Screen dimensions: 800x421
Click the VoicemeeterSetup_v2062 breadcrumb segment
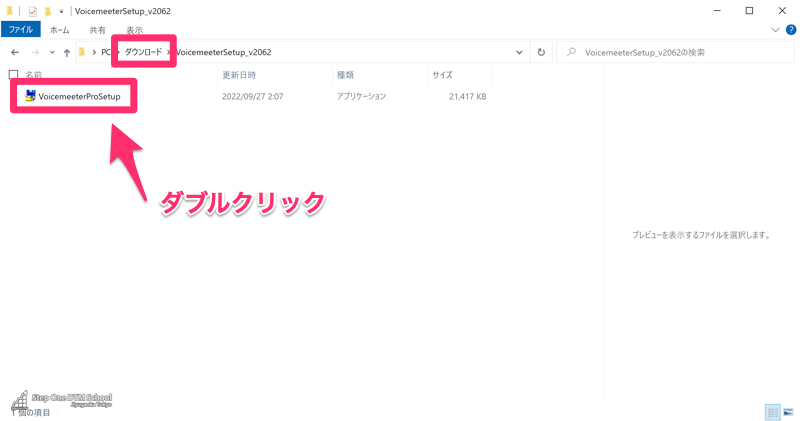(x=223, y=52)
